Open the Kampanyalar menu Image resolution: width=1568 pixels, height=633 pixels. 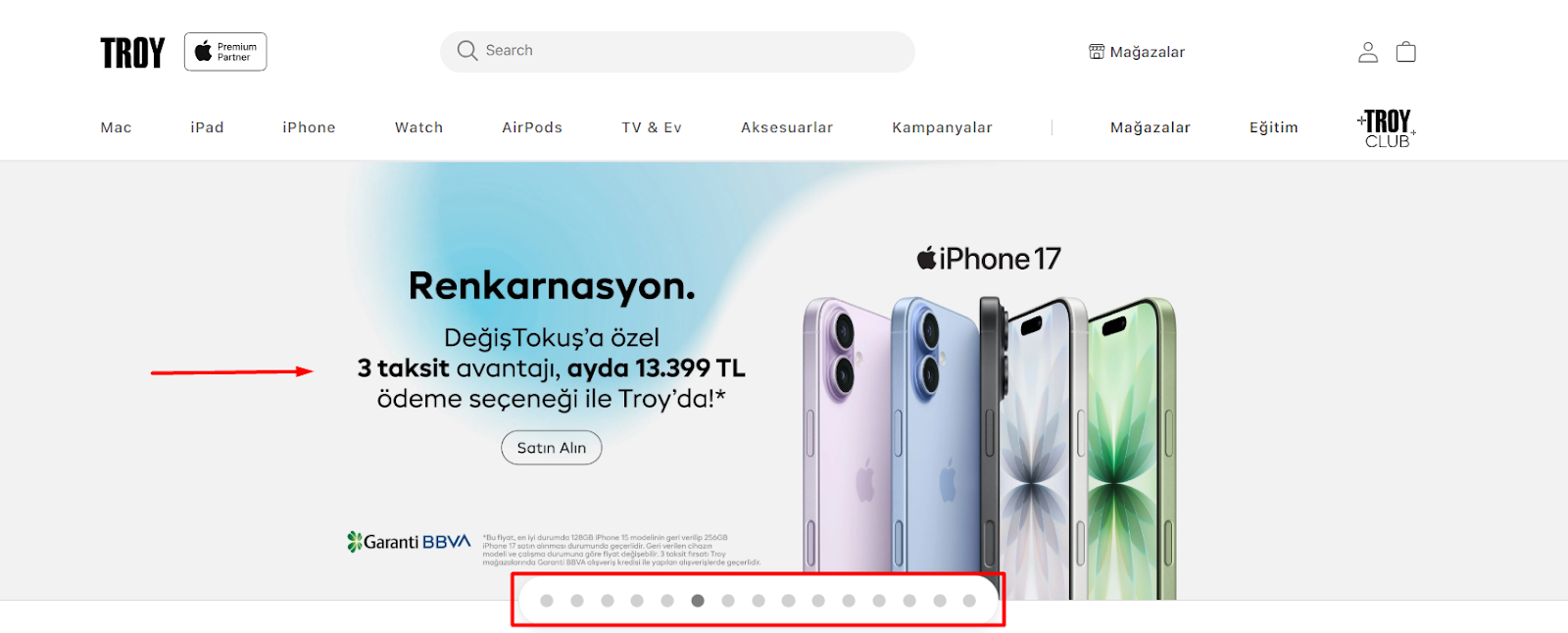point(942,127)
